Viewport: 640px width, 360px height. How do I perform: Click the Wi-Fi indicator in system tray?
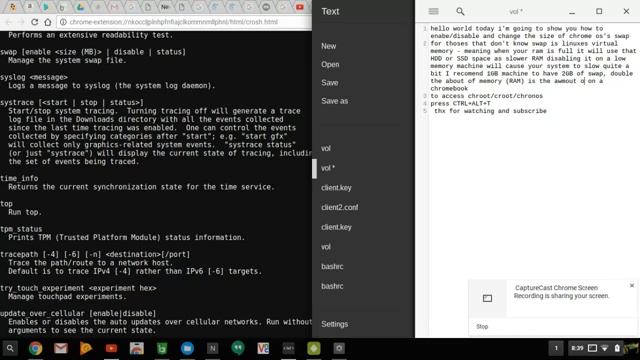pyautogui.click(x=605, y=348)
